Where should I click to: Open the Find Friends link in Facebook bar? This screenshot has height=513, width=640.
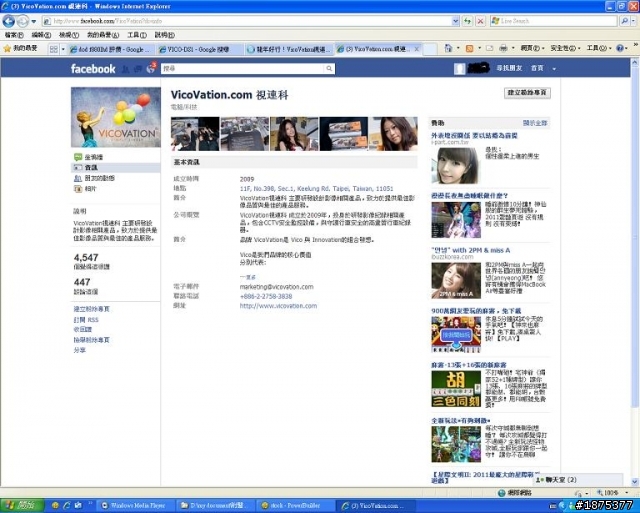pos(509,69)
